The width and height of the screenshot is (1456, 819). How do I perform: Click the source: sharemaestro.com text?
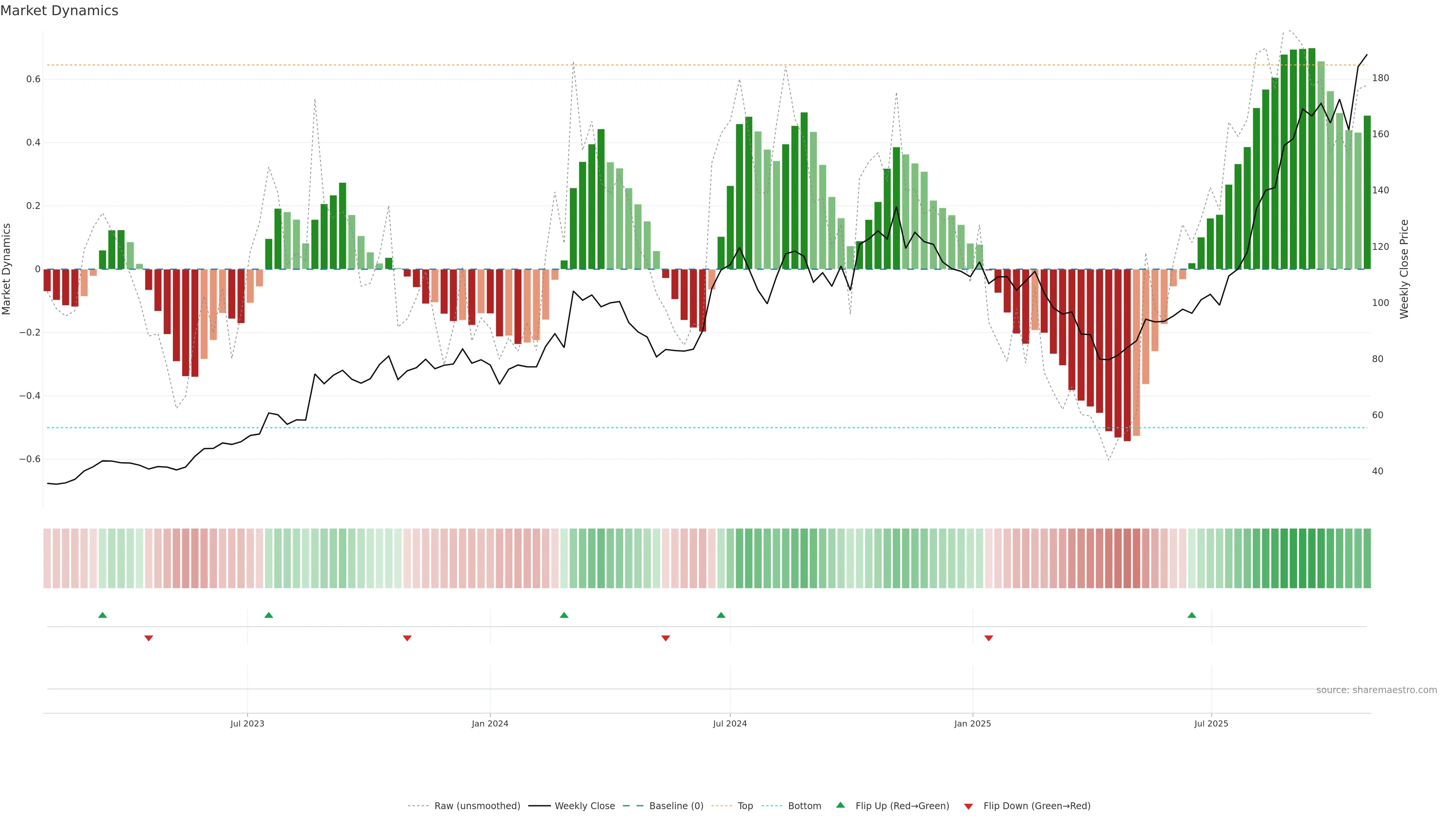click(x=1376, y=690)
